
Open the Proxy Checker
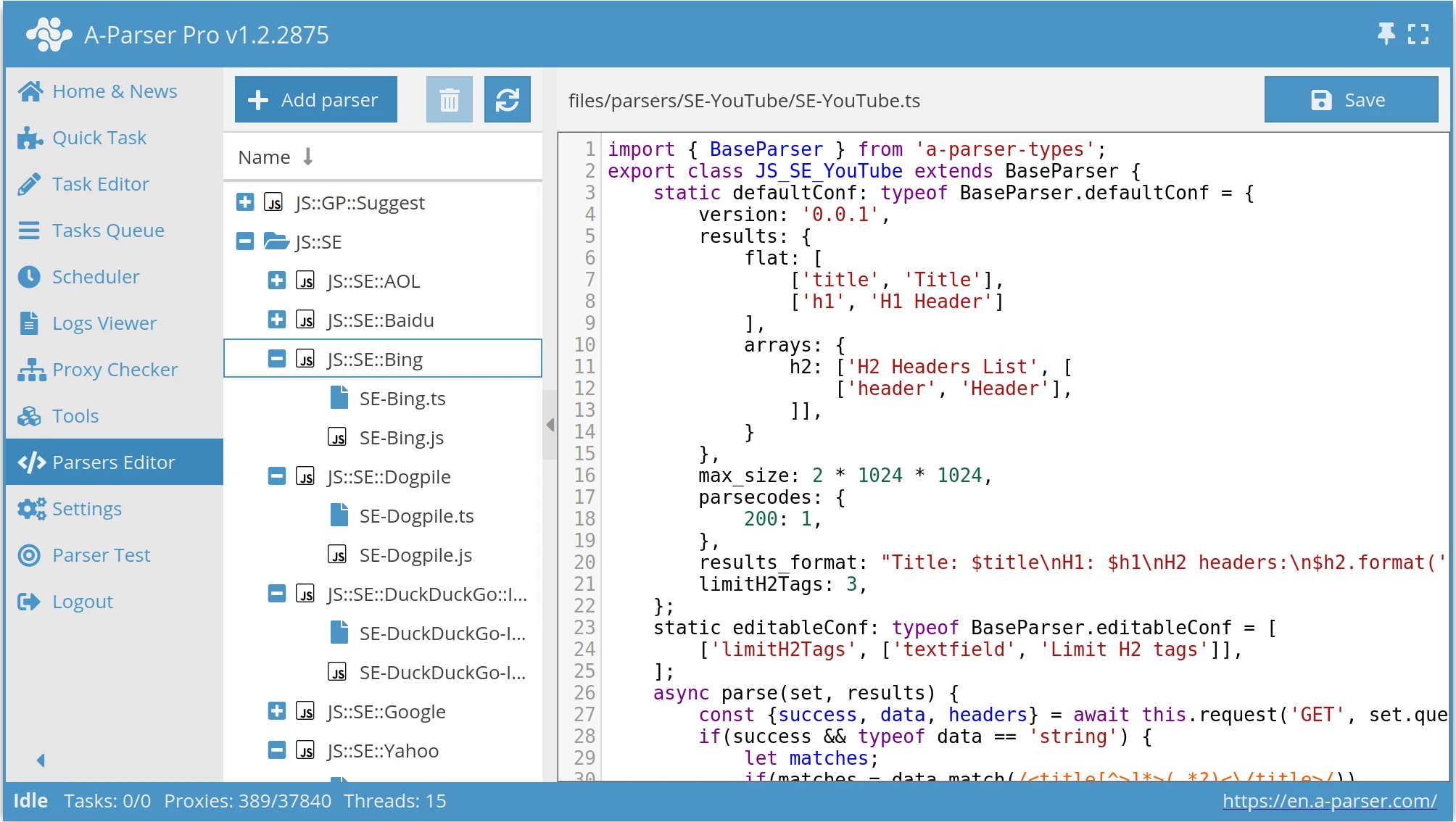click(115, 370)
